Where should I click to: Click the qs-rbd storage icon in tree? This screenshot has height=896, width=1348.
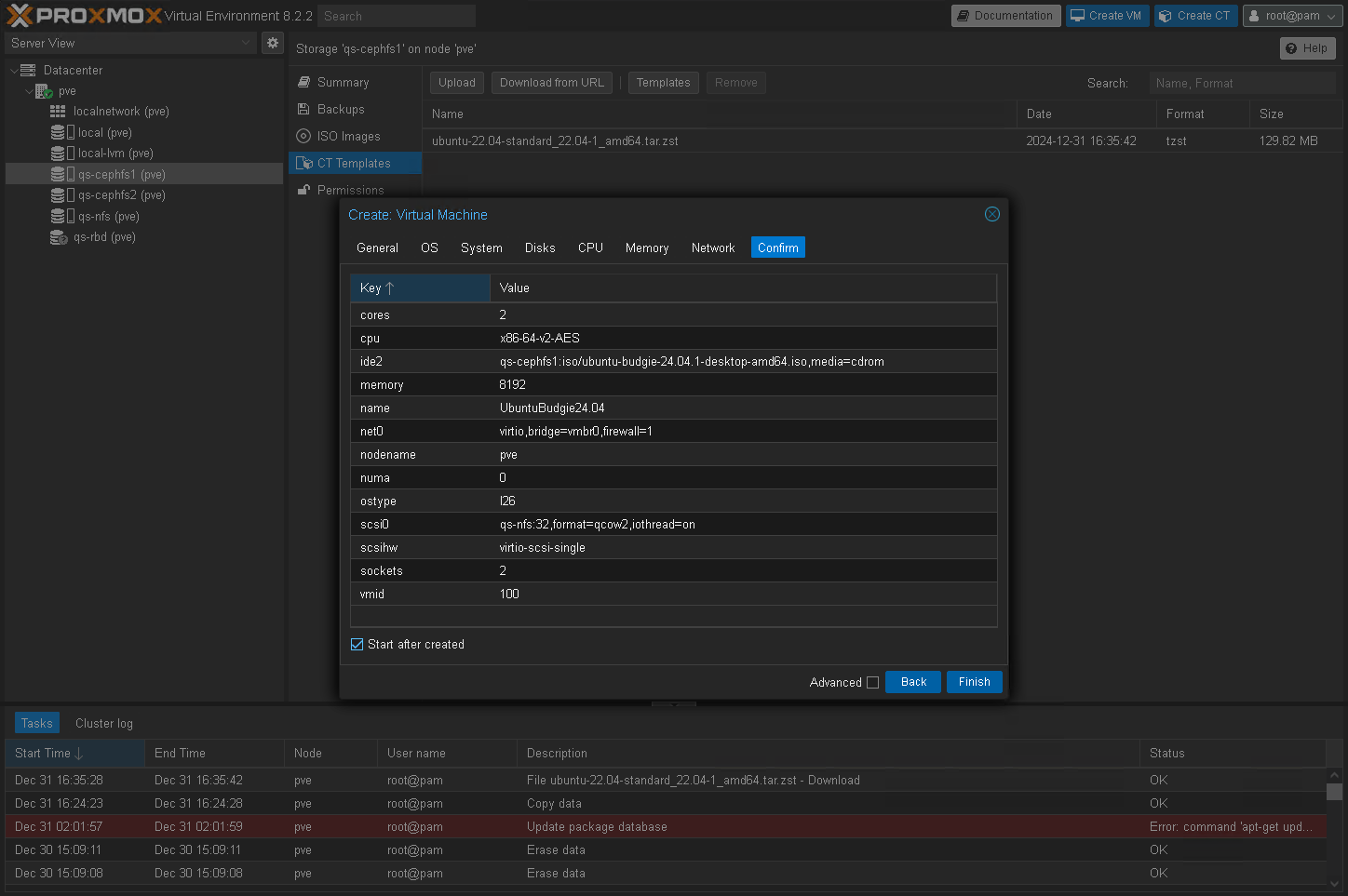point(59,237)
